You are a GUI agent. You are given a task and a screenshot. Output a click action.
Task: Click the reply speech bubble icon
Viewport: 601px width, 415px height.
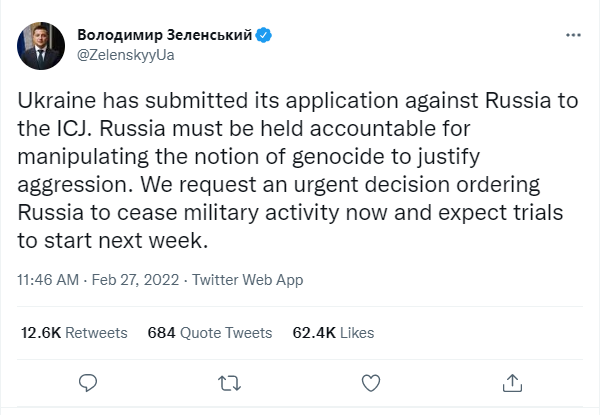pos(88,381)
